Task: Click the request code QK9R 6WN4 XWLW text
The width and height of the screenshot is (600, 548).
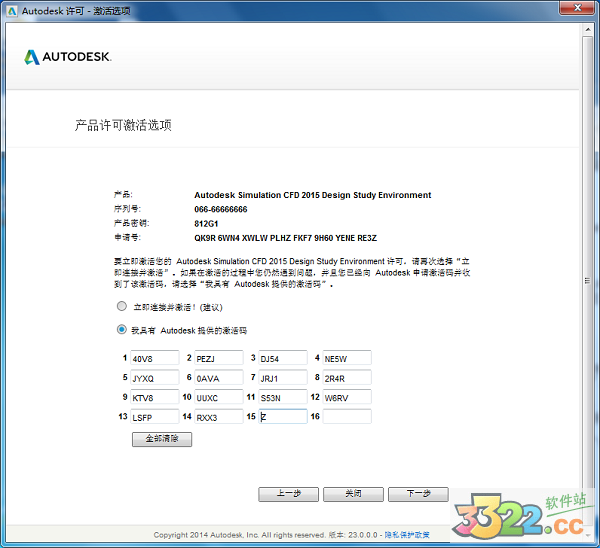Action: pos(285,238)
